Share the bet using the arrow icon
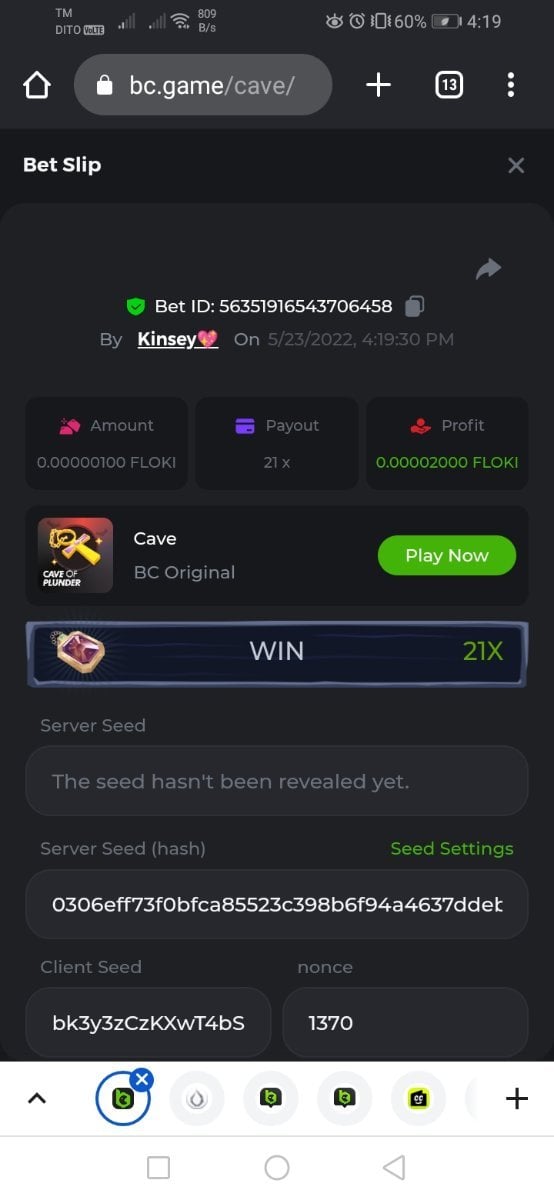The height and width of the screenshot is (1200, 554). 488,268
